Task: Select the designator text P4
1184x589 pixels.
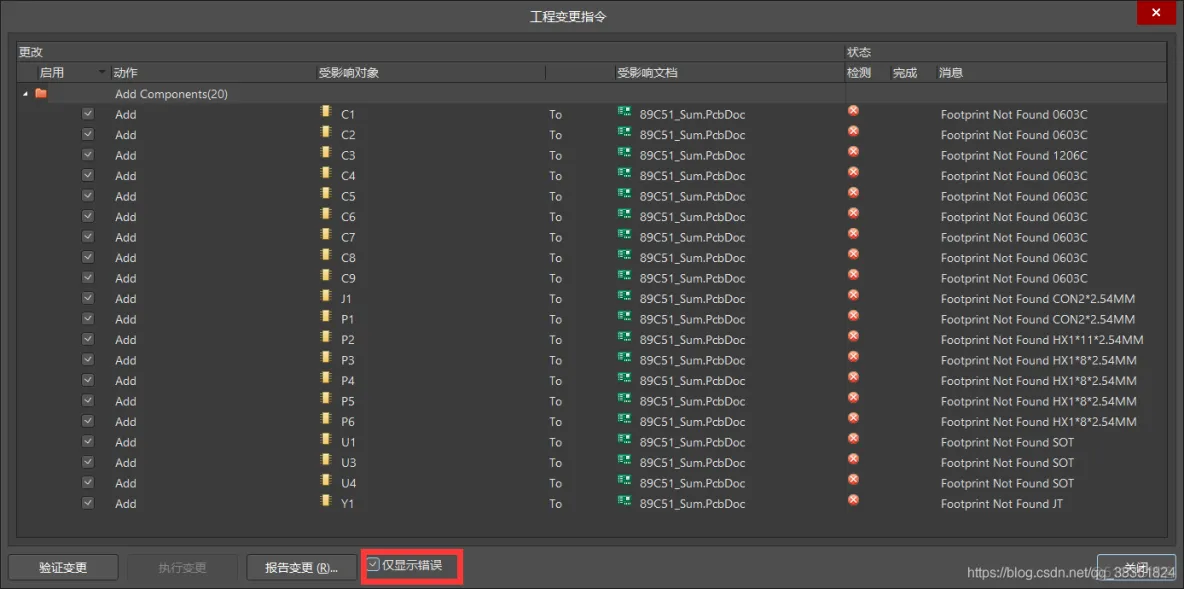Action: (x=348, y=381)
